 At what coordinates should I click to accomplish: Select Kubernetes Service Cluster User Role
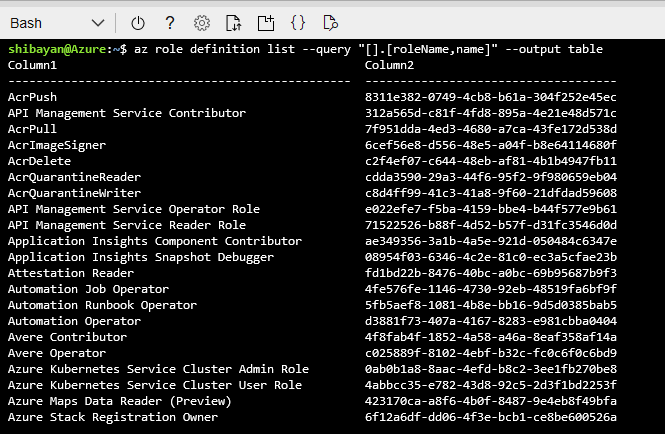pos(155,385)
